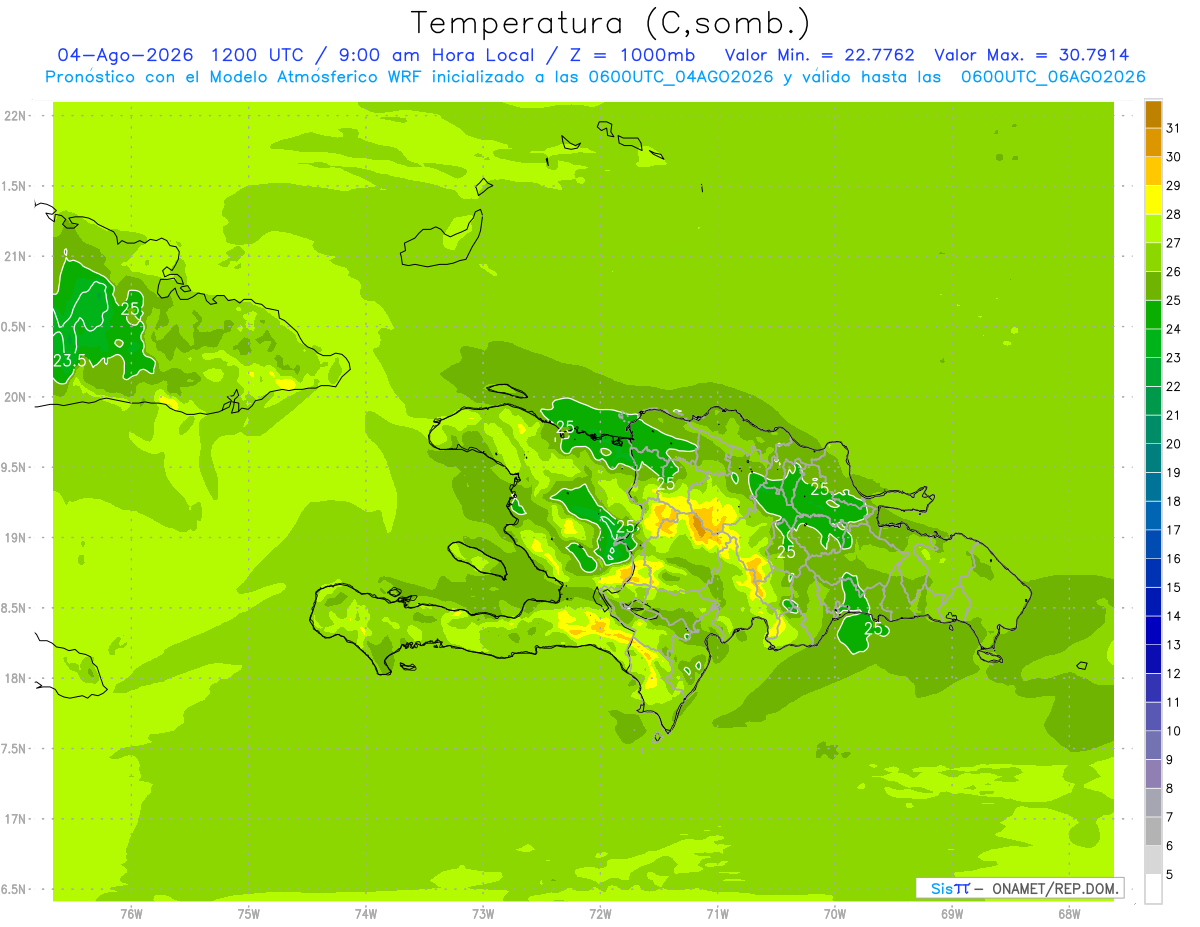
Task: Click the '76W' longitude label
Action: tap(131, 913)
